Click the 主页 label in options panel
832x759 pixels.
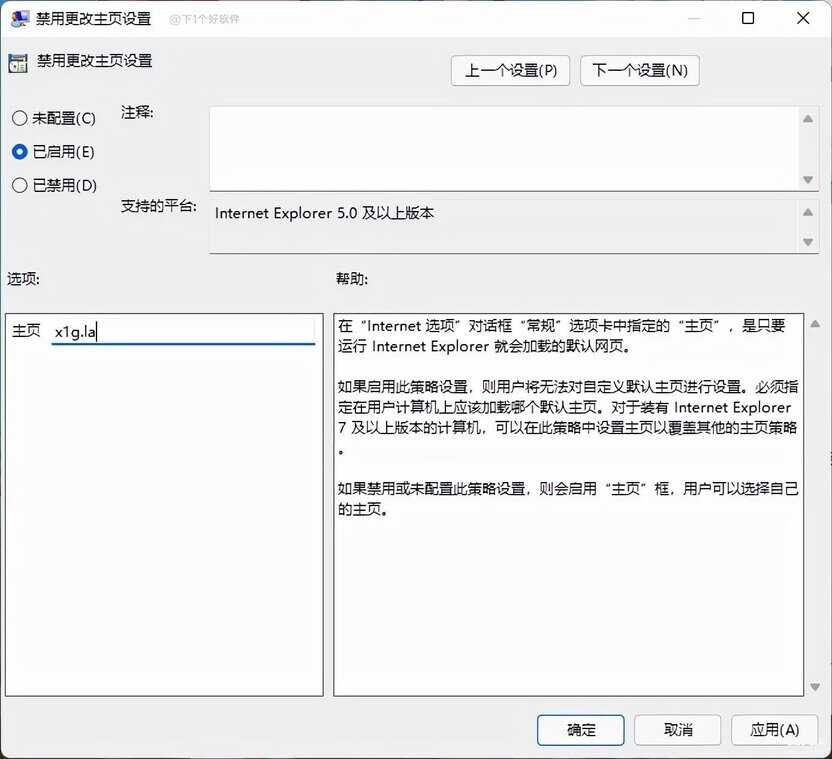pos(26,331)
